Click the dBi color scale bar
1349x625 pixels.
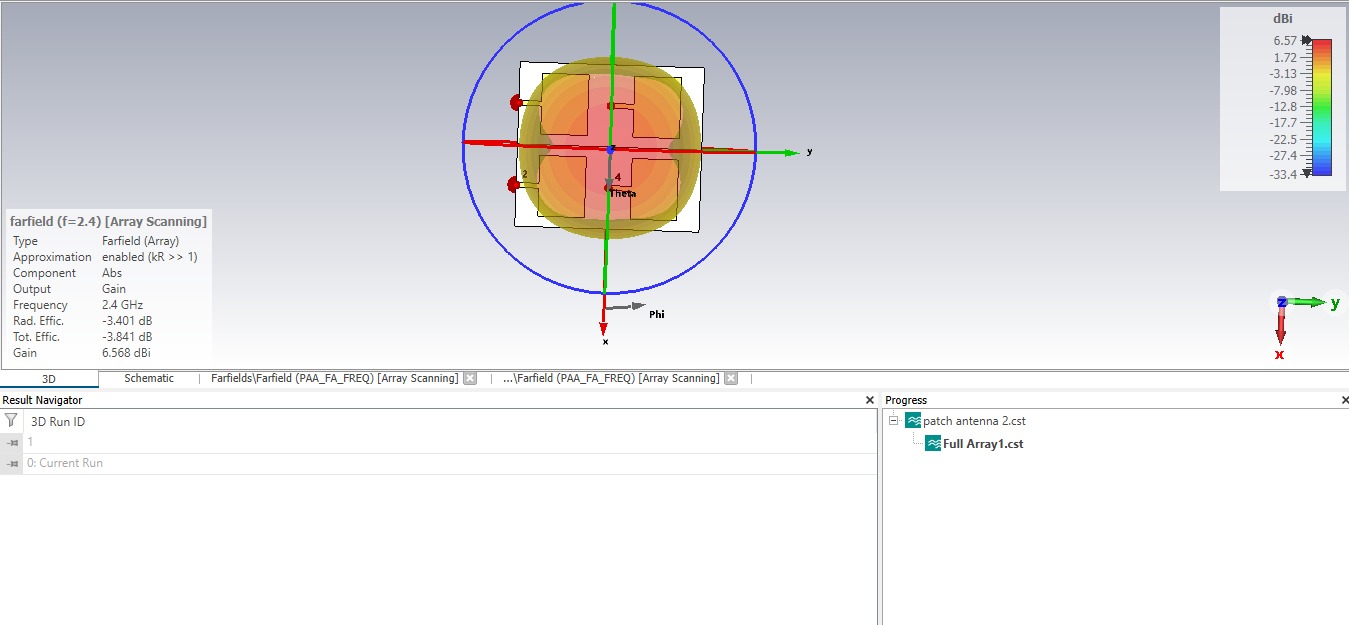coord(1322,107)
